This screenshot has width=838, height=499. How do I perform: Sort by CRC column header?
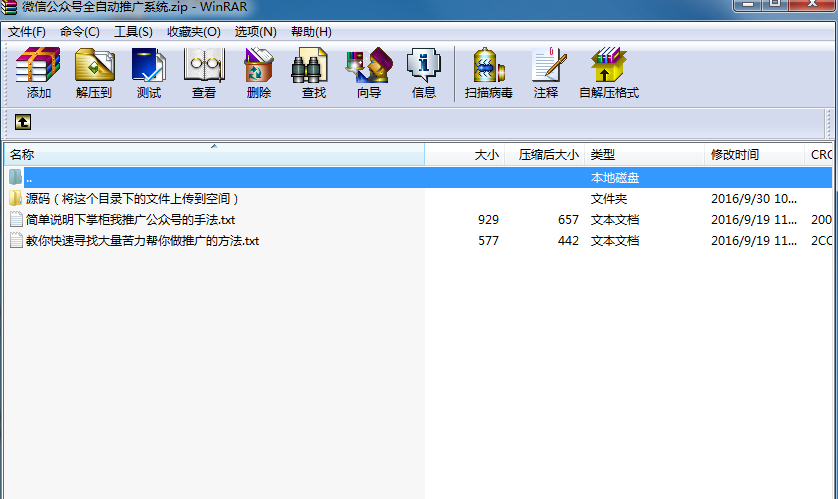coord(819,154)
